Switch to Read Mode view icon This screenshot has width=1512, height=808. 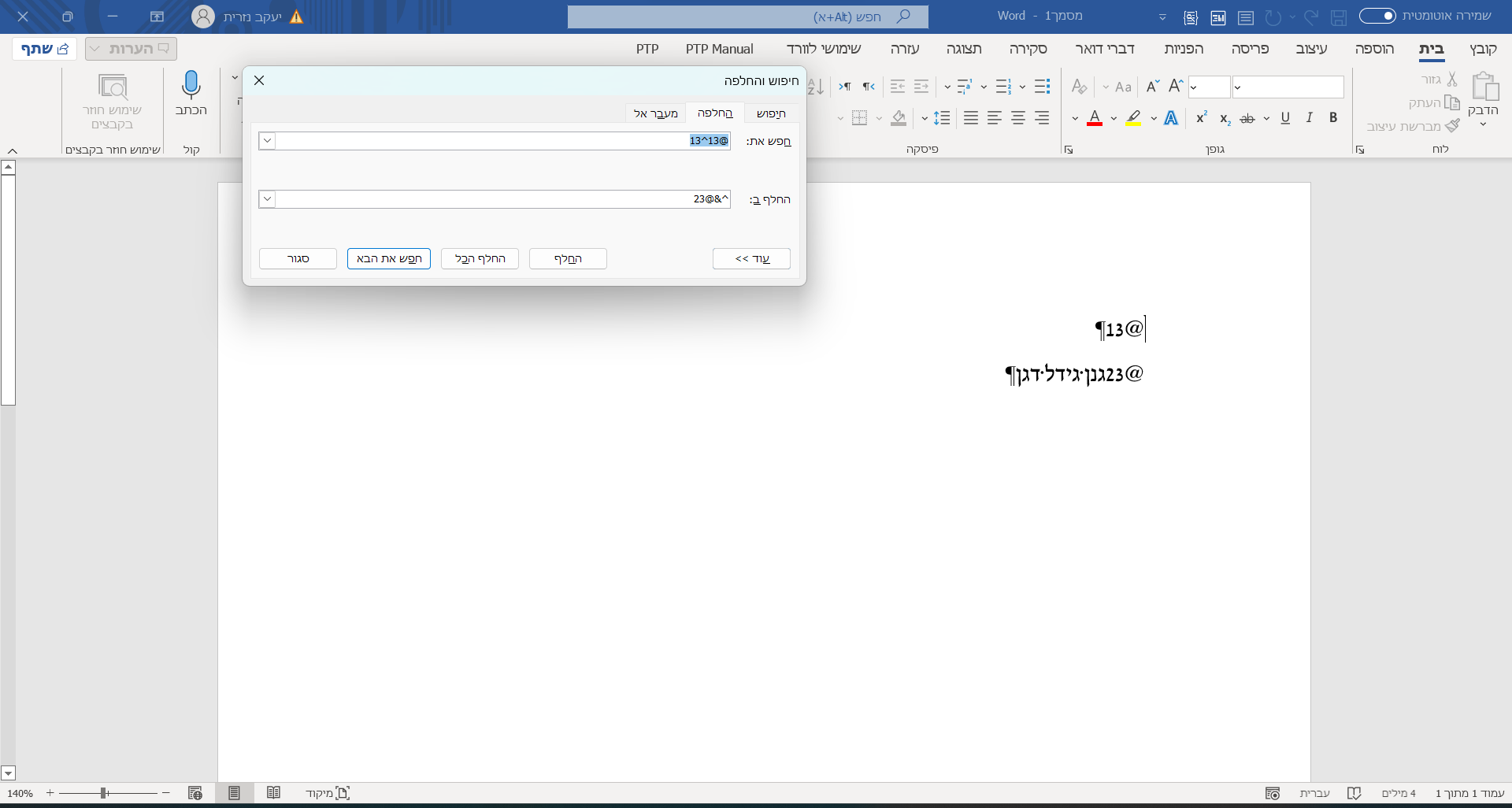273,793
